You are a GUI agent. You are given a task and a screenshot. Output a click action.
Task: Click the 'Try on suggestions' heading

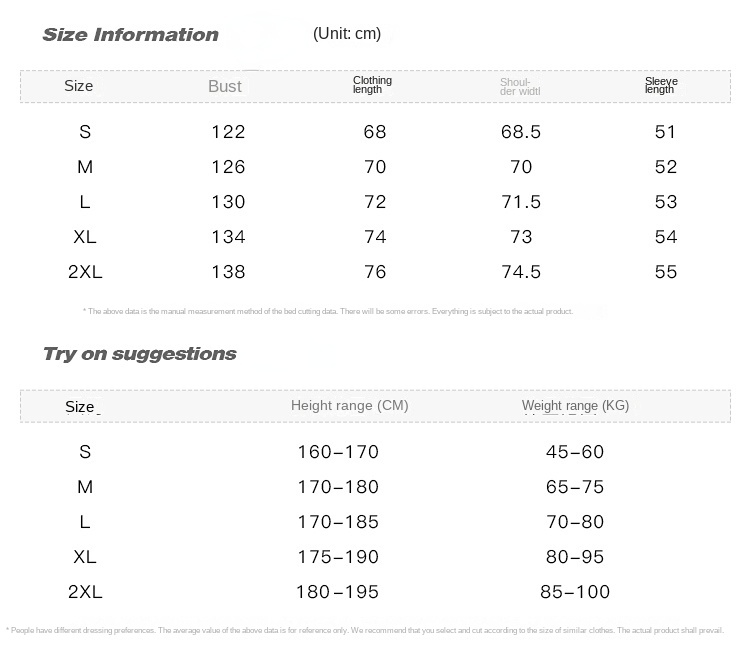pos(139,354)
